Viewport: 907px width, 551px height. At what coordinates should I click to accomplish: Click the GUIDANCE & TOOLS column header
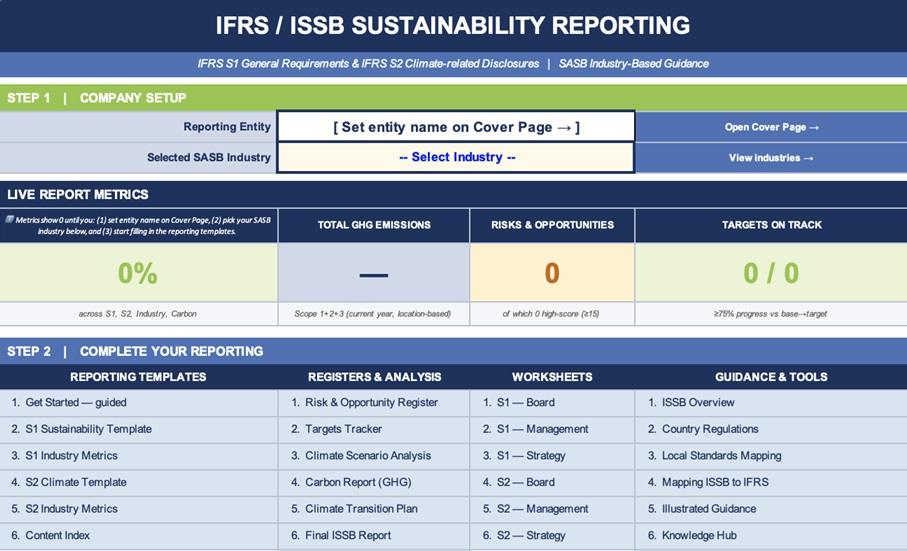[771, 377]
